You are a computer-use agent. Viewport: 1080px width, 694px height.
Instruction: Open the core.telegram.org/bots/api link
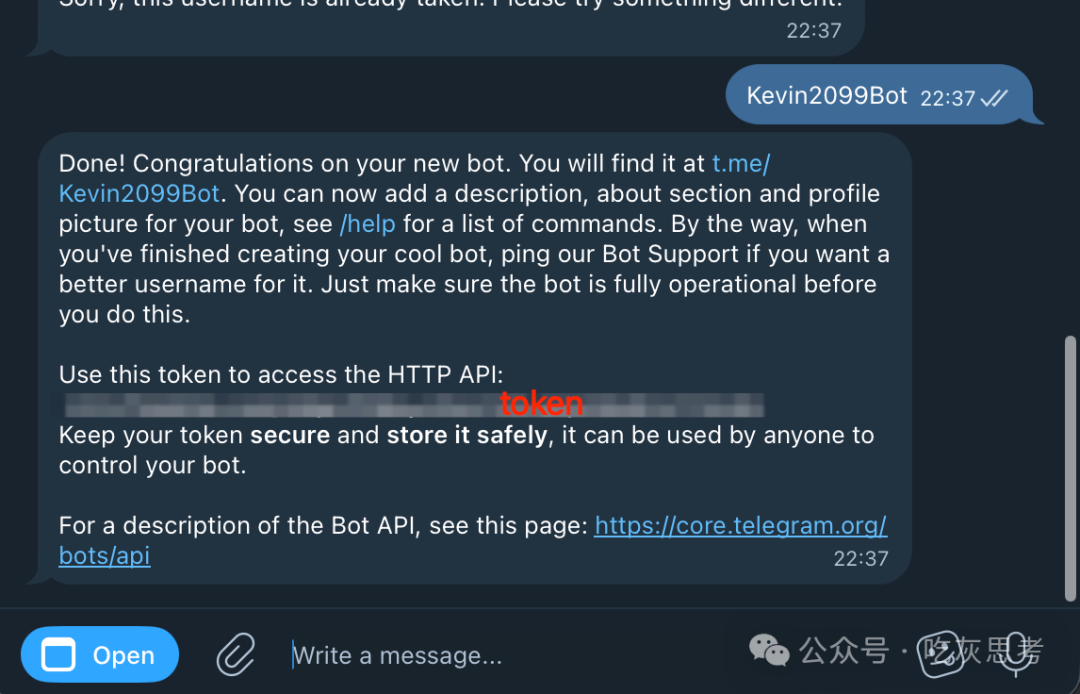pos(740,525)
